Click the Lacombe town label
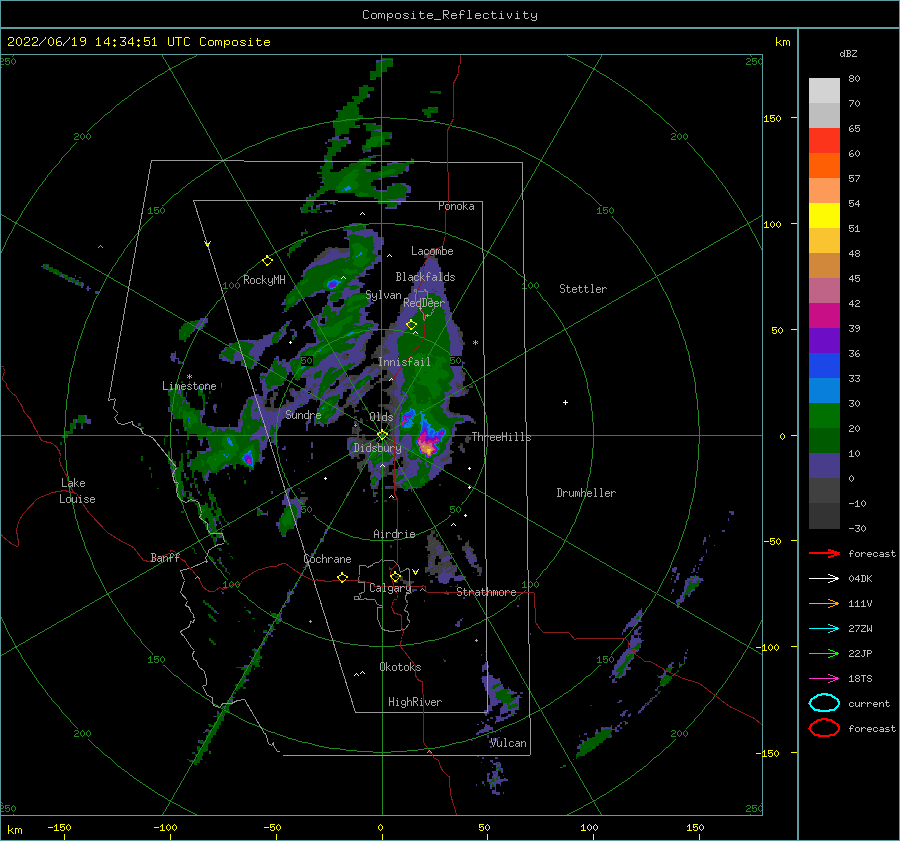Image resolution: width=900 pixels, height=841 pixels. (x=432, y=251)
